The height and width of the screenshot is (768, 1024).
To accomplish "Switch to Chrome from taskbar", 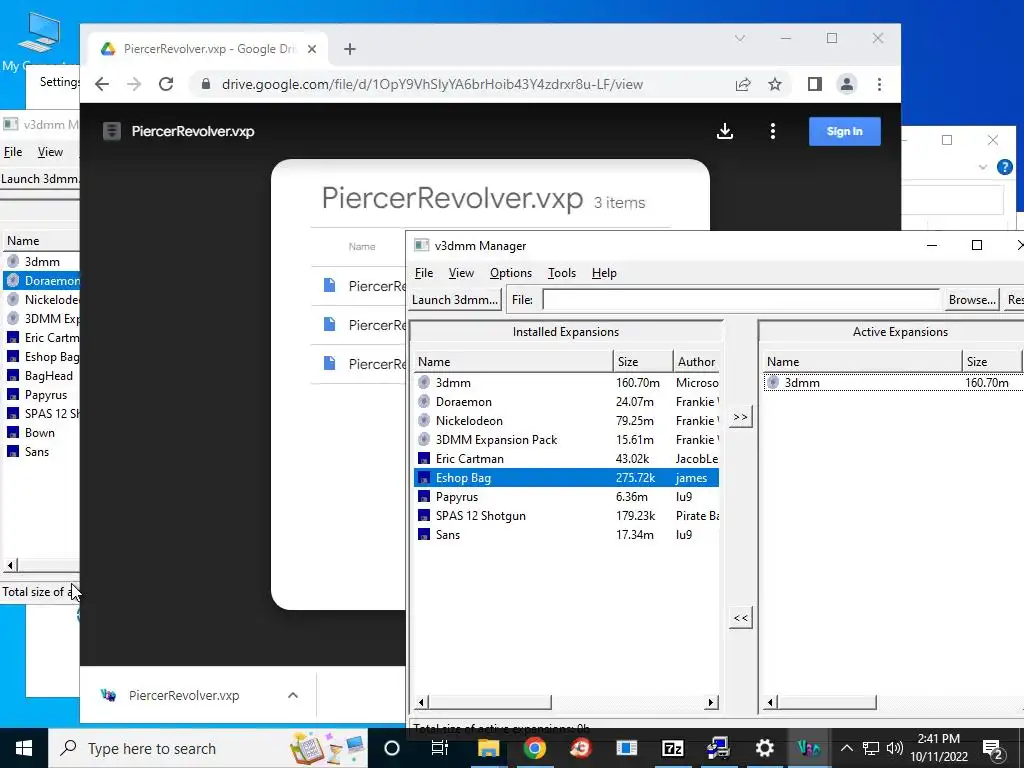I will tap(534, 748).
